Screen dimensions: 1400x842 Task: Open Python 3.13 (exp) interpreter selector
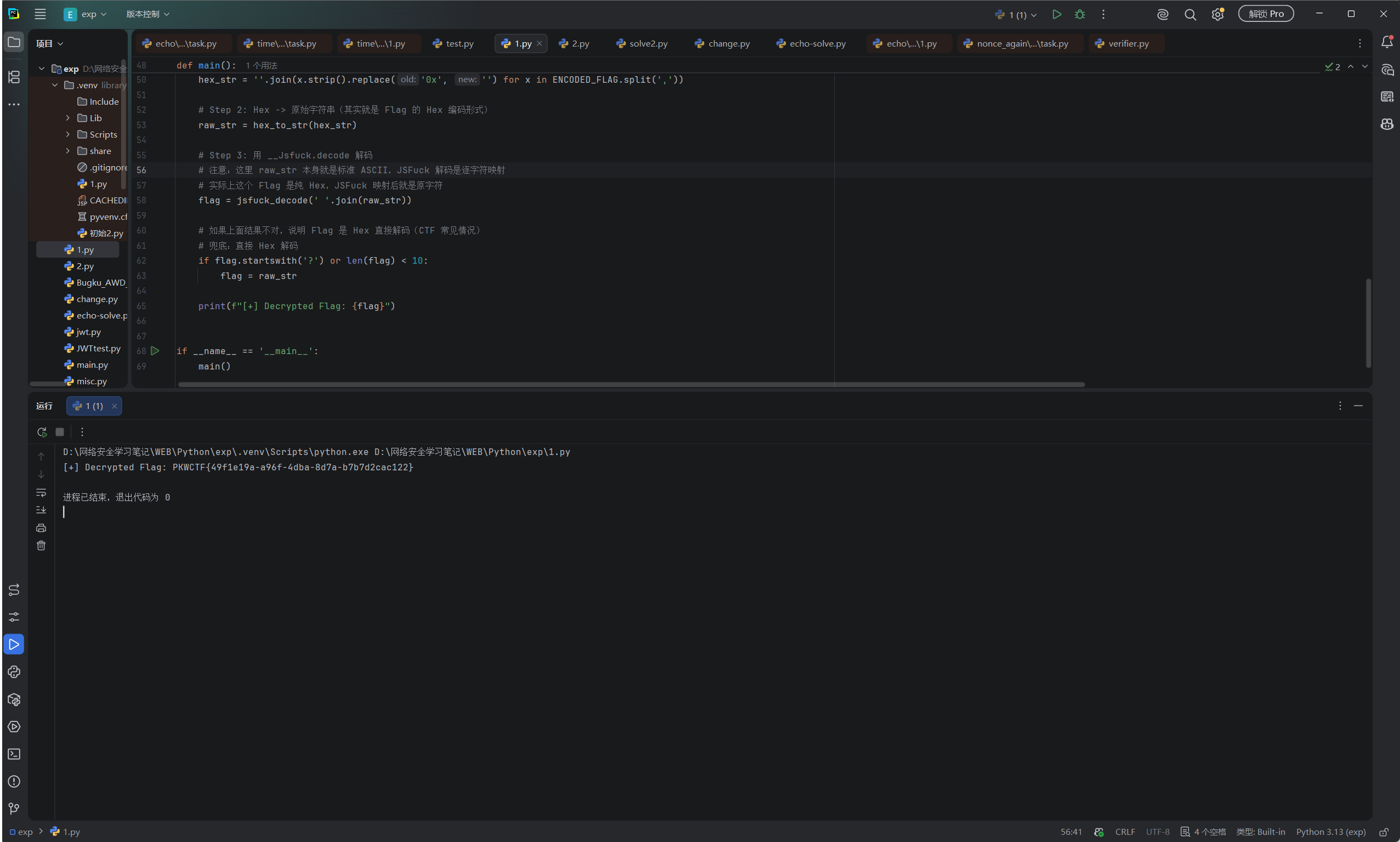[1331, 832]
